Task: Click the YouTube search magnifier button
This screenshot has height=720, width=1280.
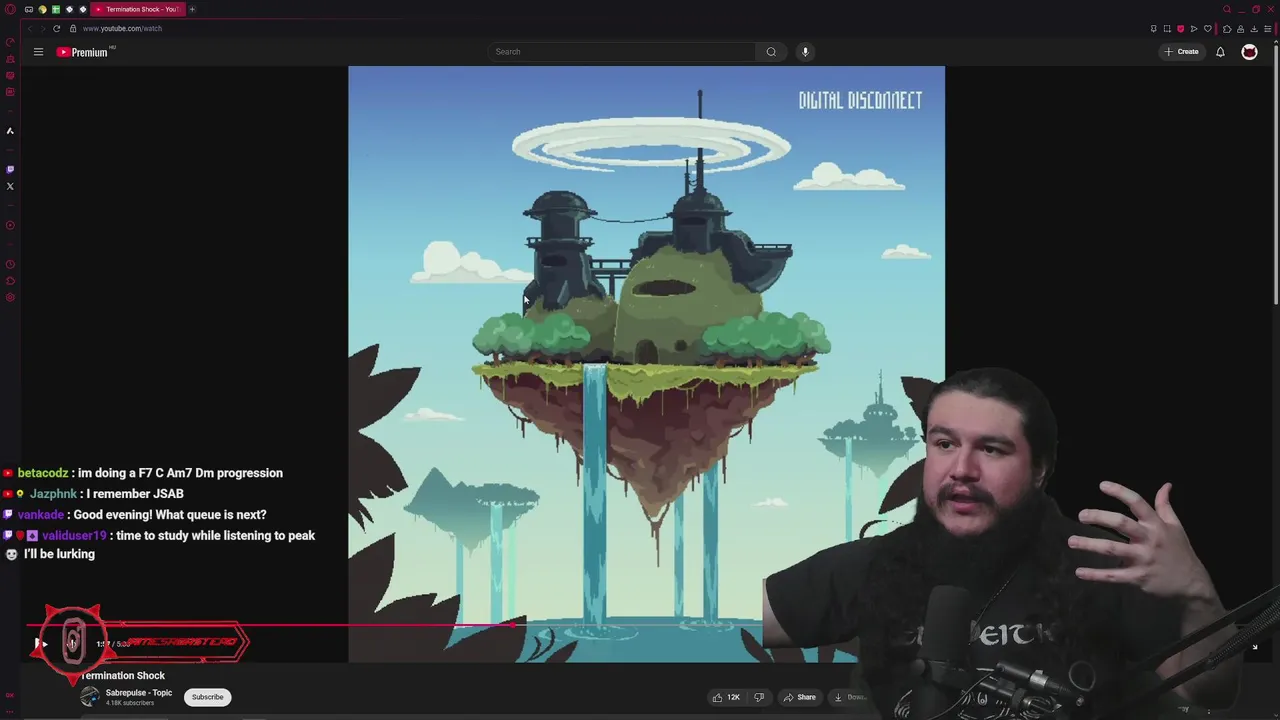Action: (771, 52)
